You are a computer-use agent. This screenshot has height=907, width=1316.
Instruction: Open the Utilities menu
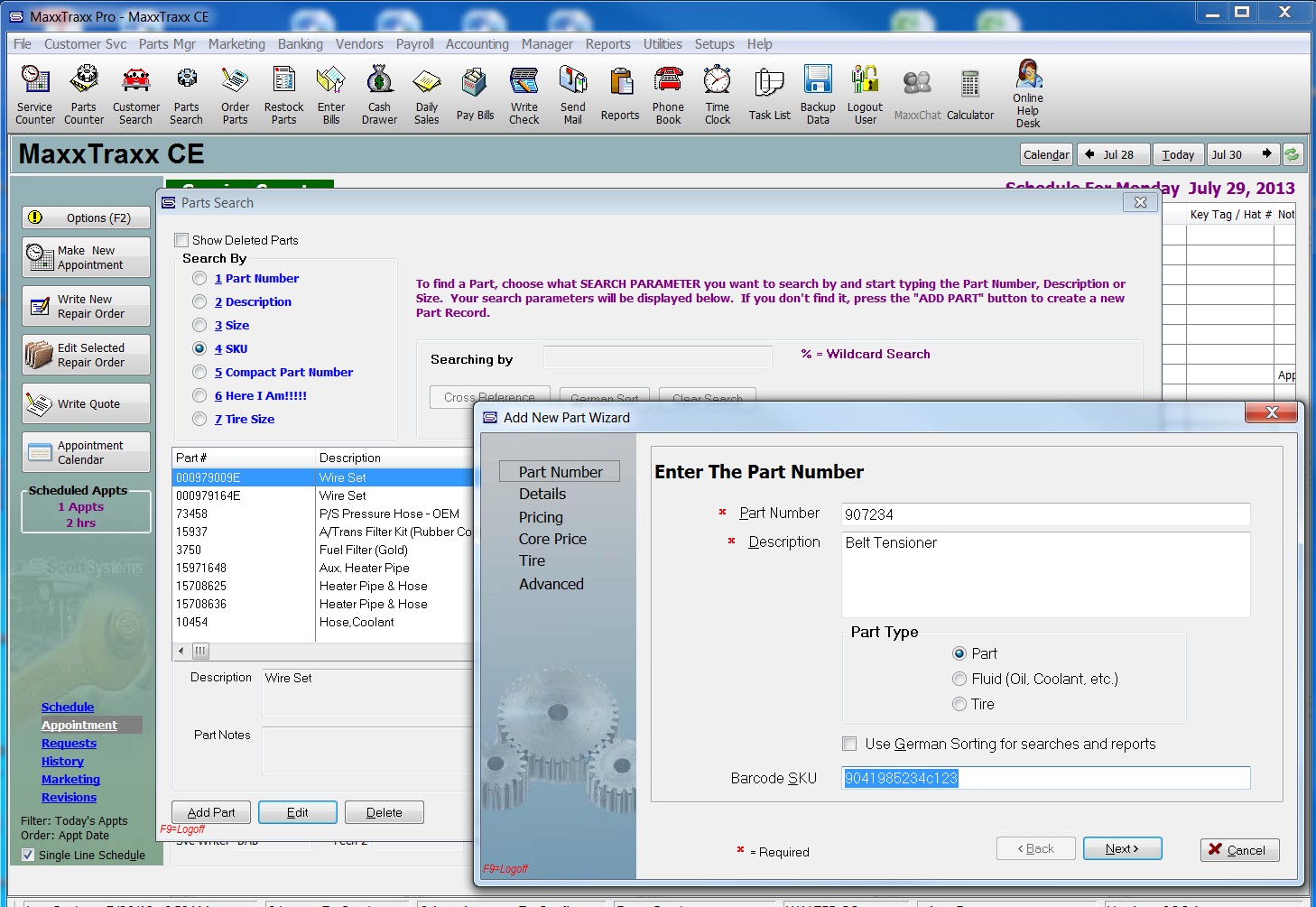pyautogui.click(x=663, y=44)
